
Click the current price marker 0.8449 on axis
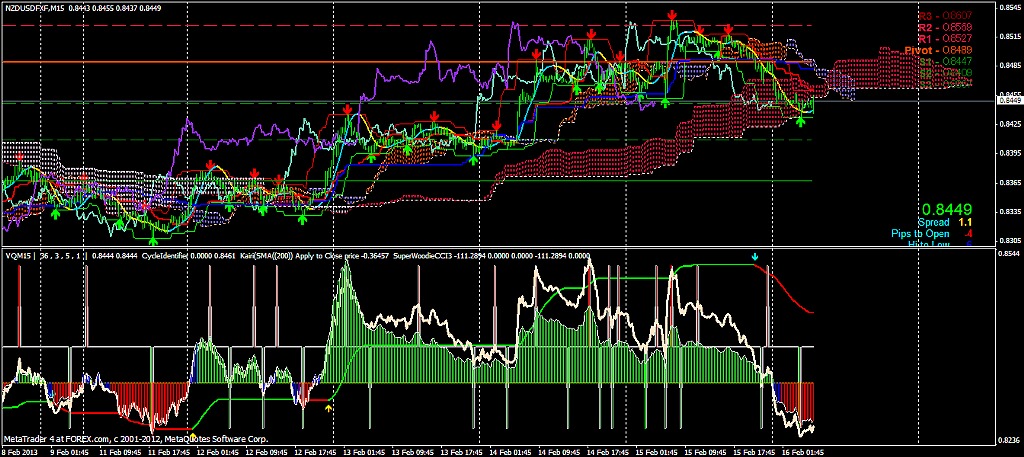click(x=1008, y=100)
